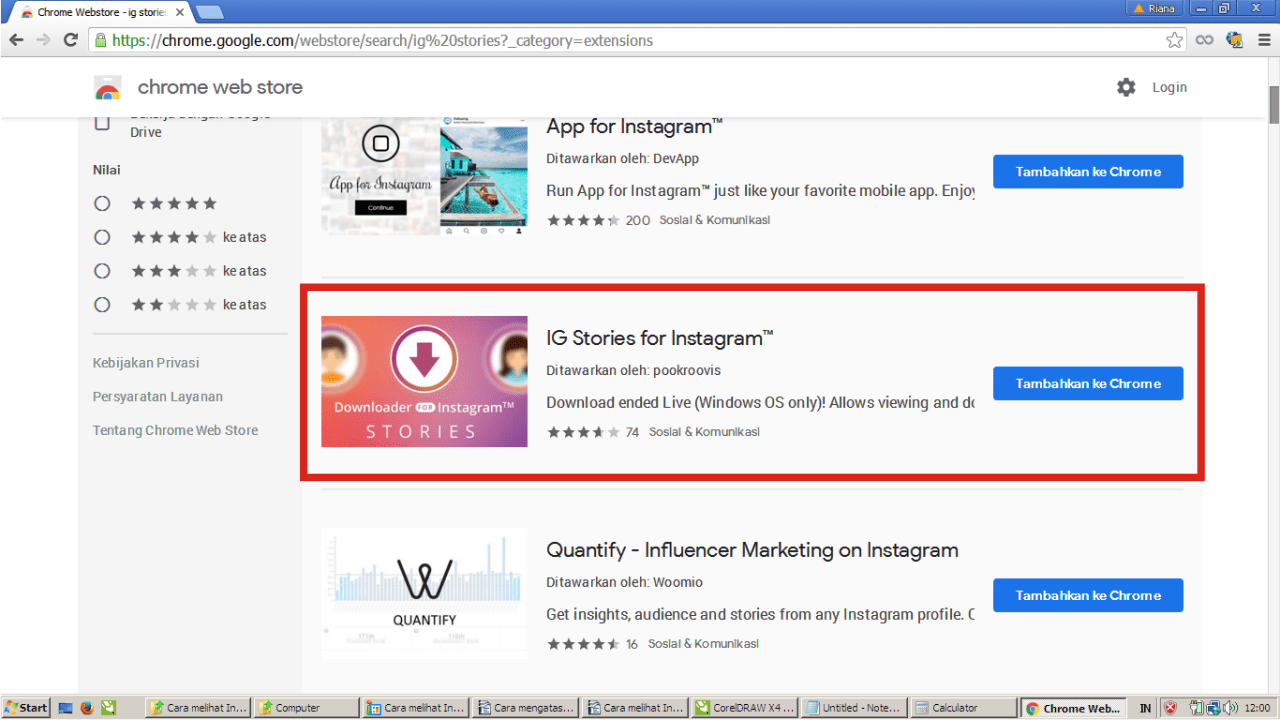Launch CorelDRAW from the quick launch bar
1280x720 pixels.
pyautogui.click(x=108, y=708)
